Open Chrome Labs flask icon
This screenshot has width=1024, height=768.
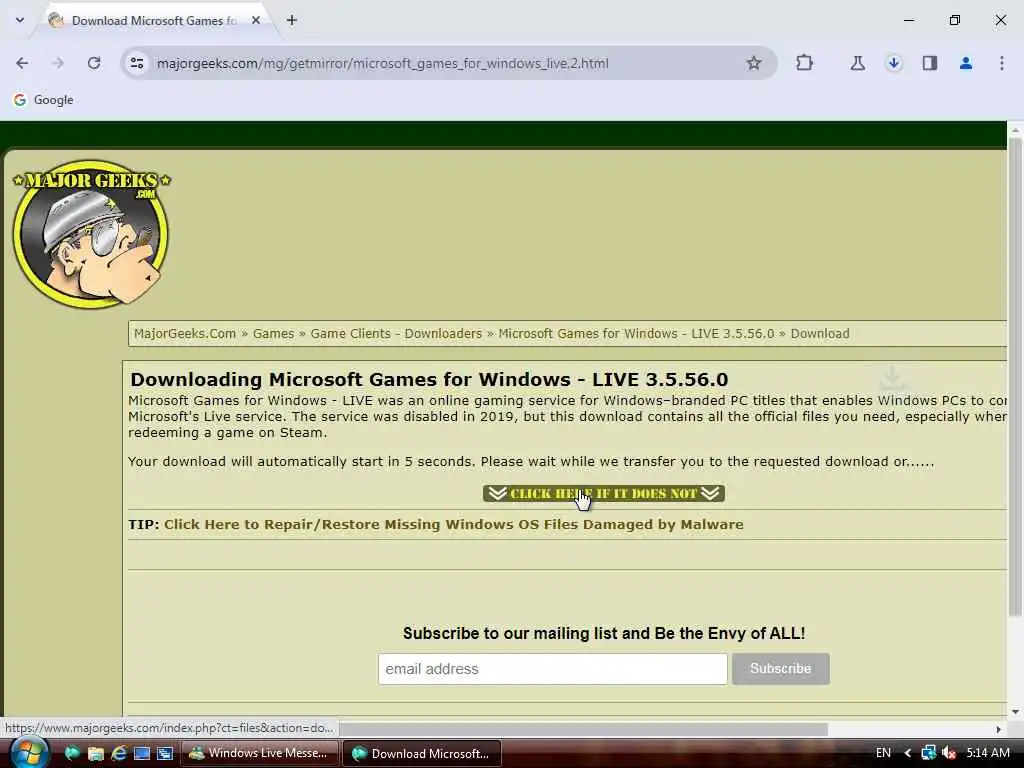(857, 63)
